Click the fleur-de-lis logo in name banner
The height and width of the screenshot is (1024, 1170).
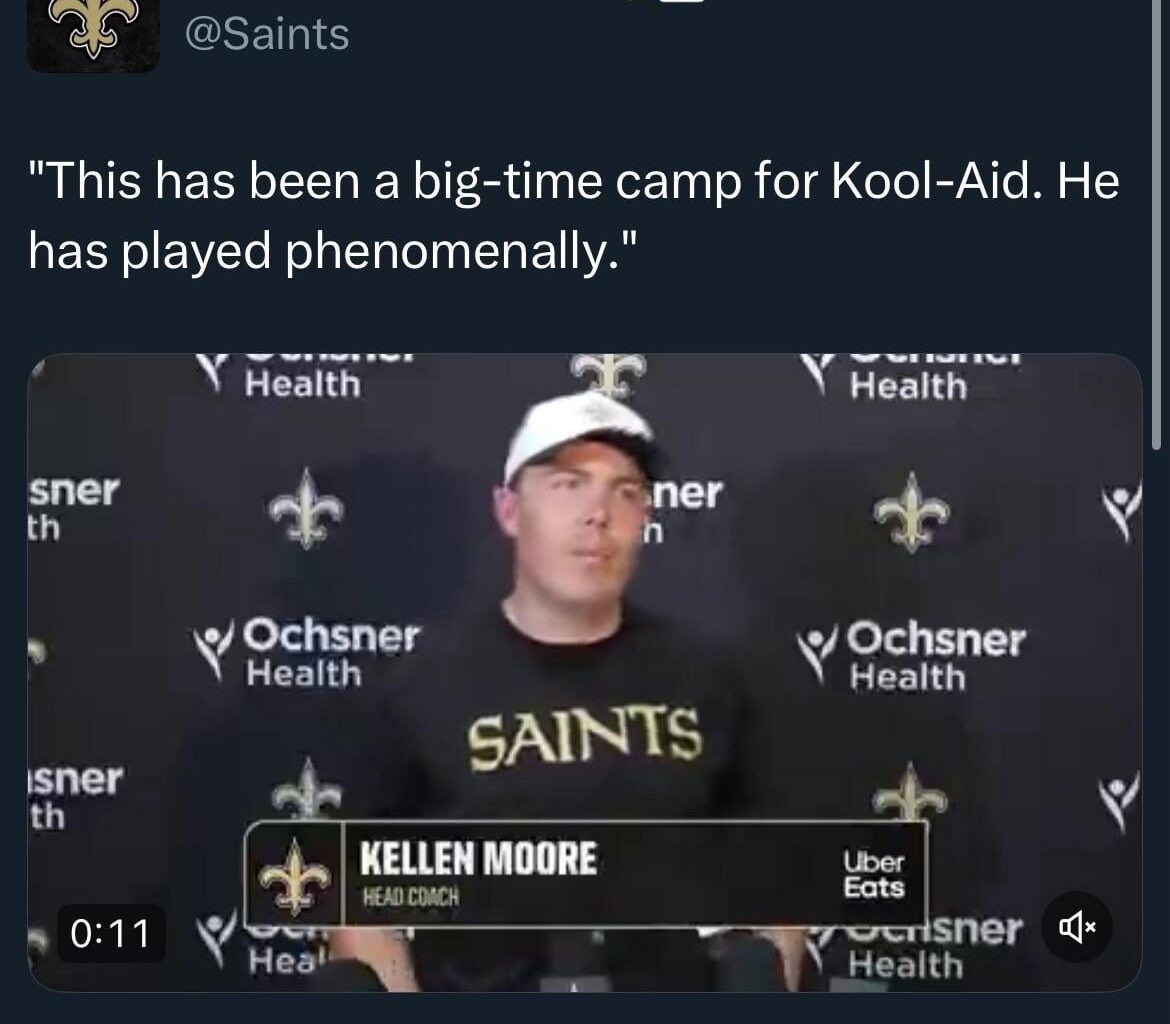coord(295,875)
